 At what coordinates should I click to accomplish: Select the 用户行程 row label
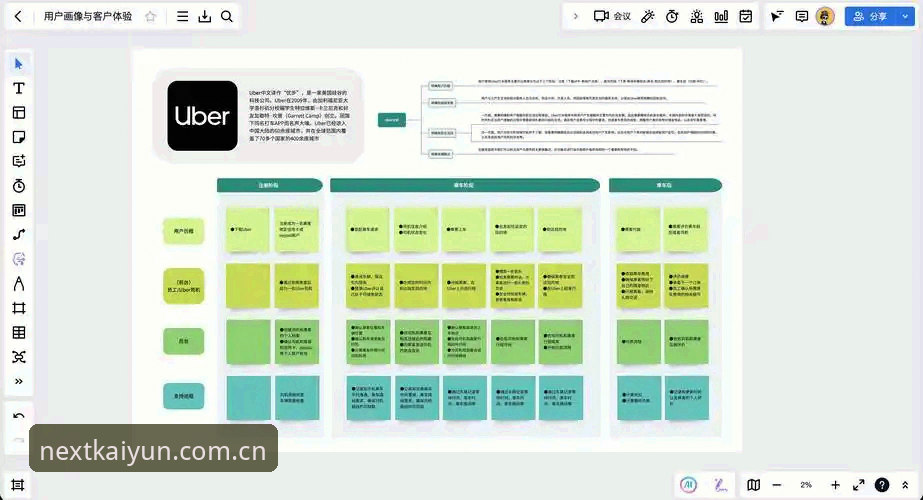pyautogui.click(x=184, y=231)
